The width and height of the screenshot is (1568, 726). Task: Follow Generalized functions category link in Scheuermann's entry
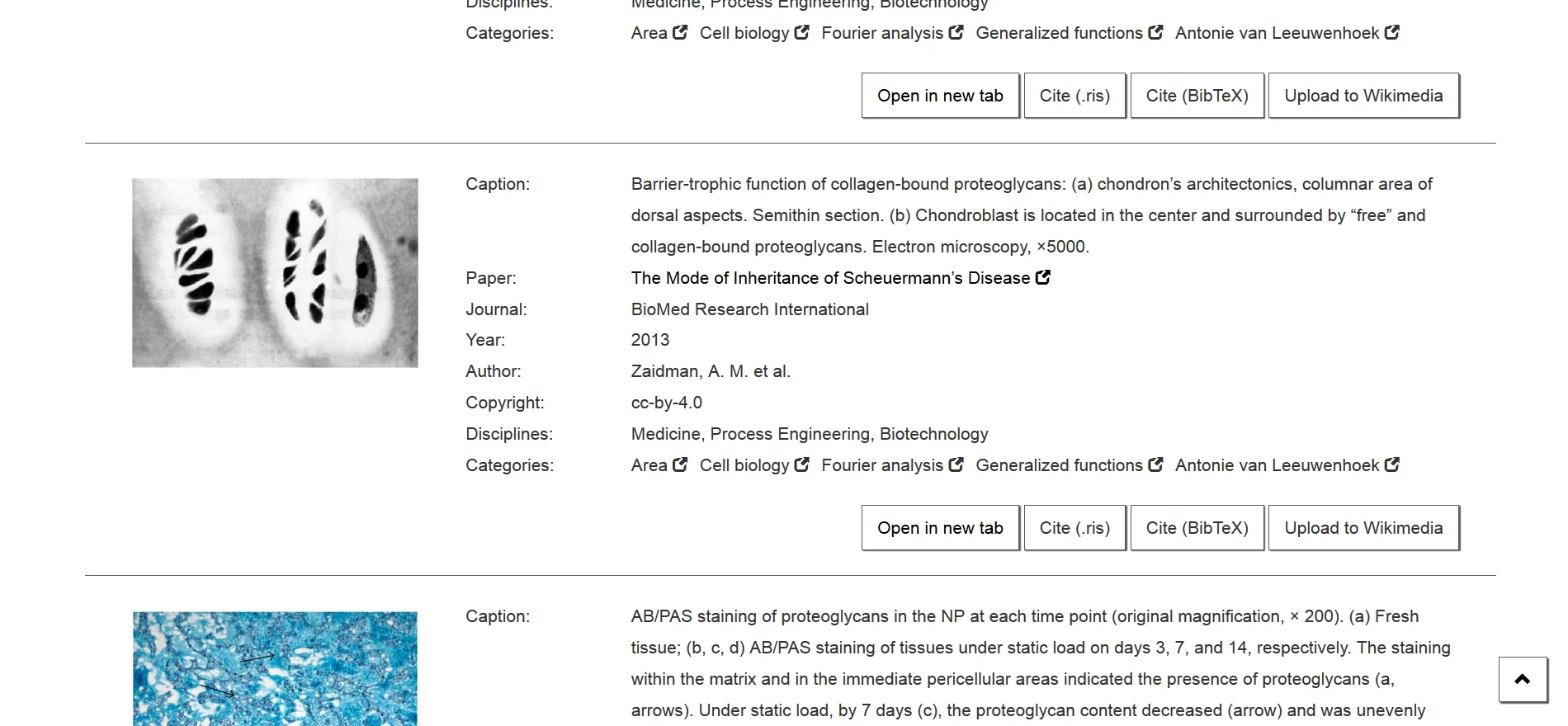1059,465
